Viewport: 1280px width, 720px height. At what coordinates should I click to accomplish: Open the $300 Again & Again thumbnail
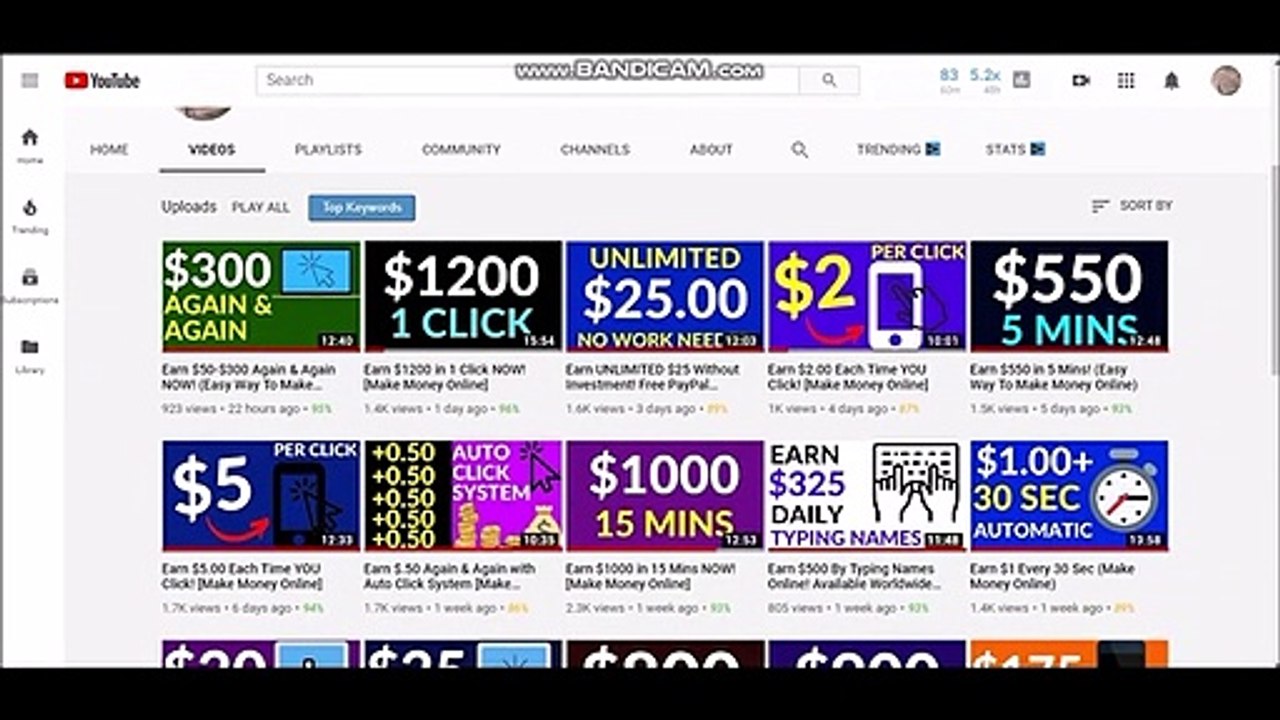pos(261,296)
